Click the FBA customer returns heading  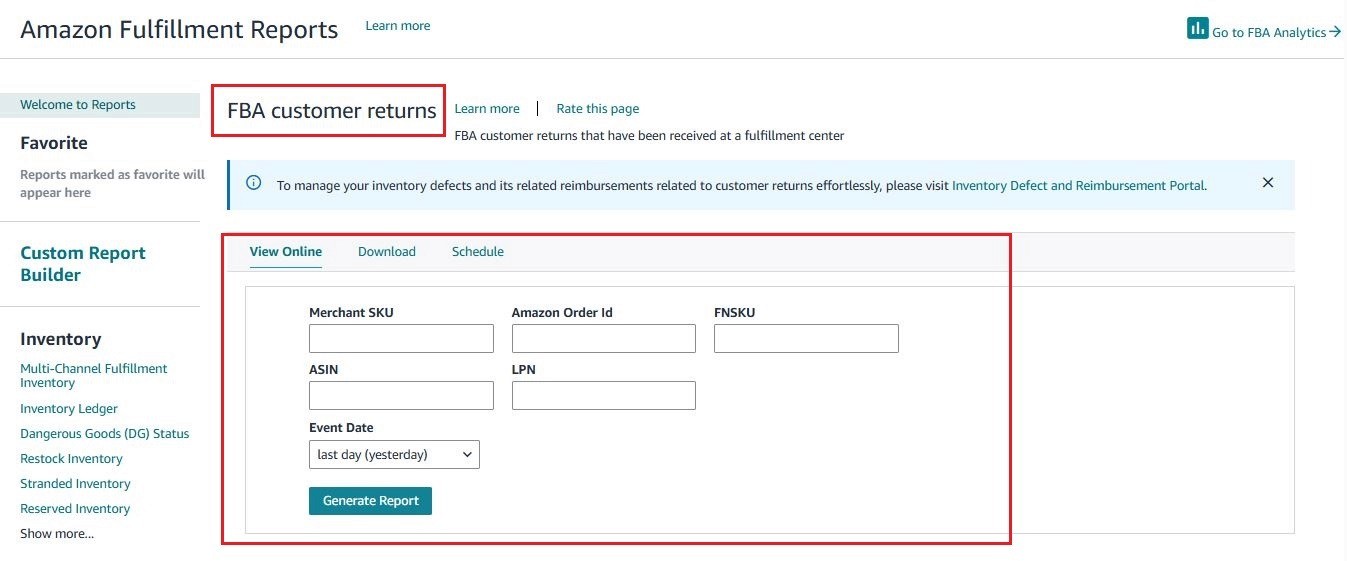coord(332,111)
